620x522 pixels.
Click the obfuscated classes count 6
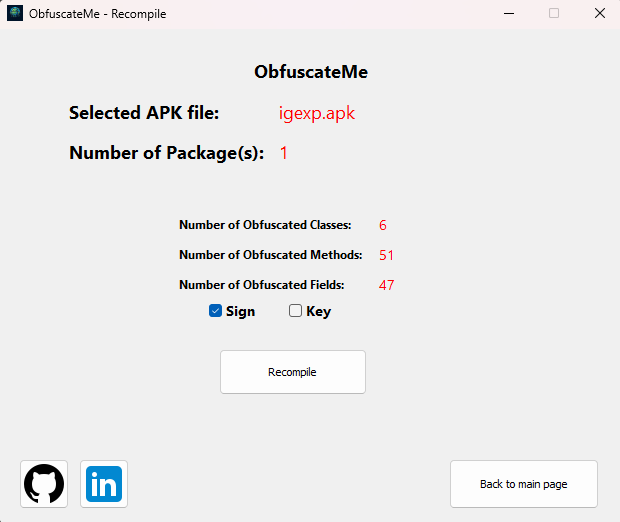(x=383, y=225)
